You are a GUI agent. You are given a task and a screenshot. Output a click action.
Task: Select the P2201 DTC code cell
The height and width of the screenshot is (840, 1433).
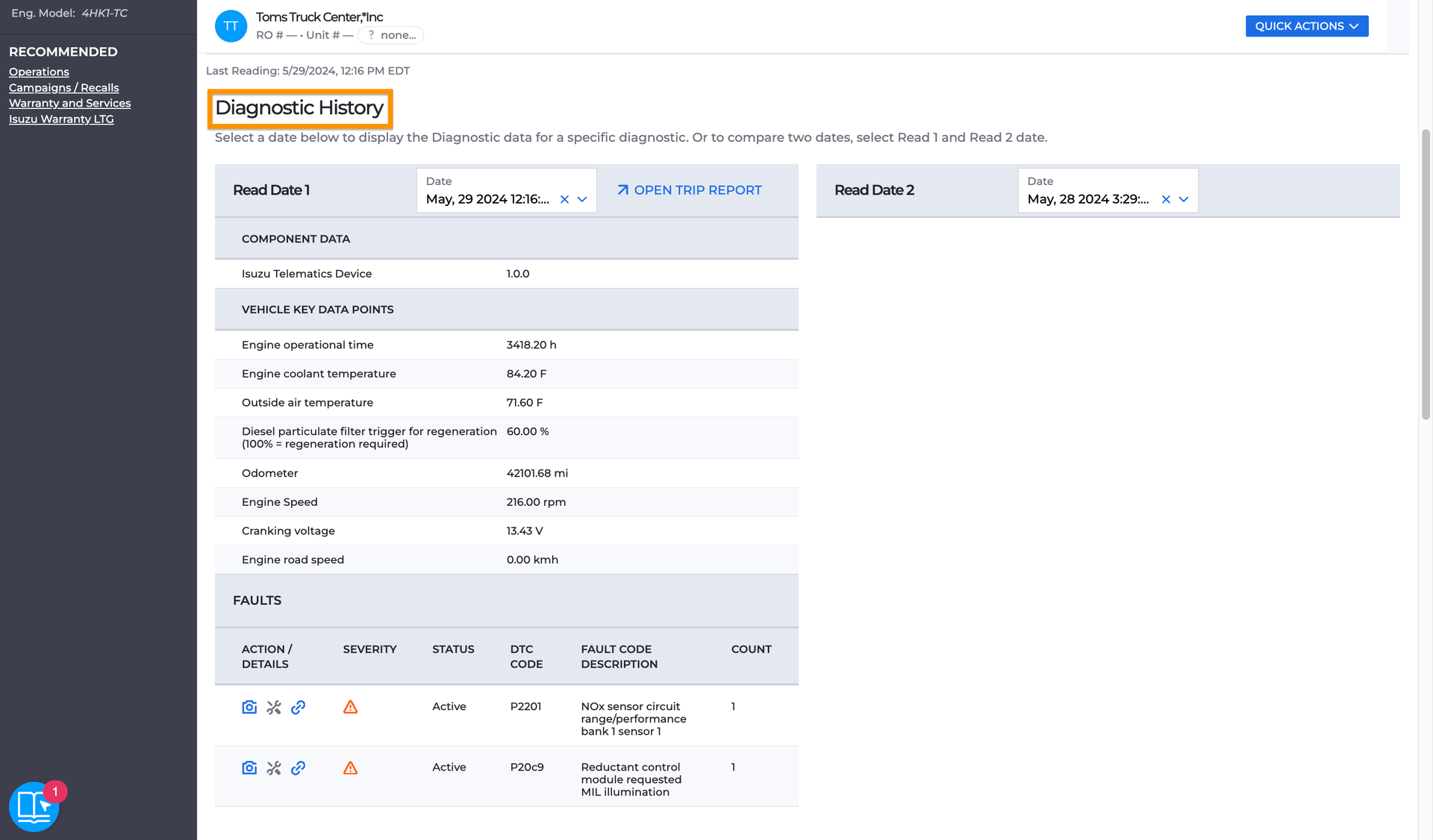pyautogui.click(x=525, y=706)
